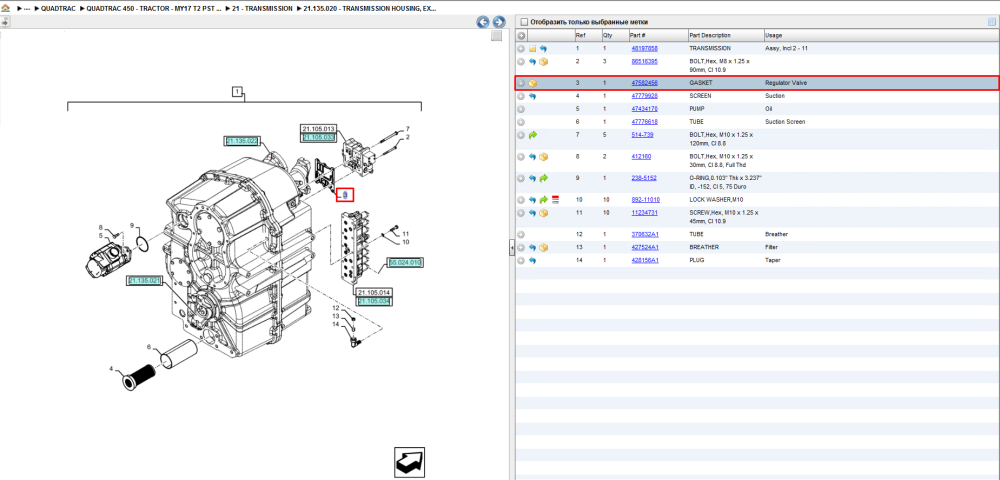Sort by the Part Description column header
This screenshot has height=480, width=1000.
[x=726, y=36]
